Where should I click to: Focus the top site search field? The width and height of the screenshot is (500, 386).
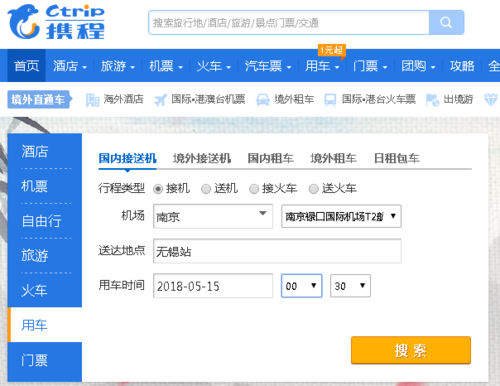click(x=289, y=22)
